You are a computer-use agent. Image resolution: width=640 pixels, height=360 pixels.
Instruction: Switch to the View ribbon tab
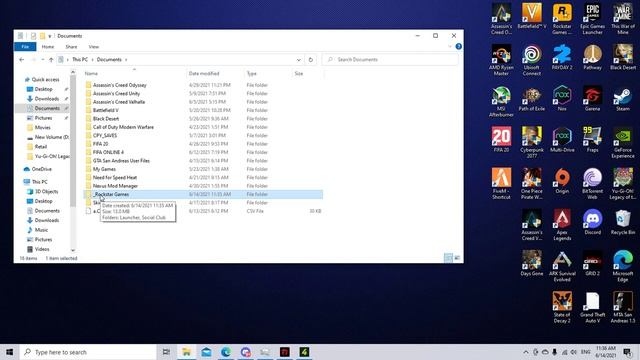94,47
